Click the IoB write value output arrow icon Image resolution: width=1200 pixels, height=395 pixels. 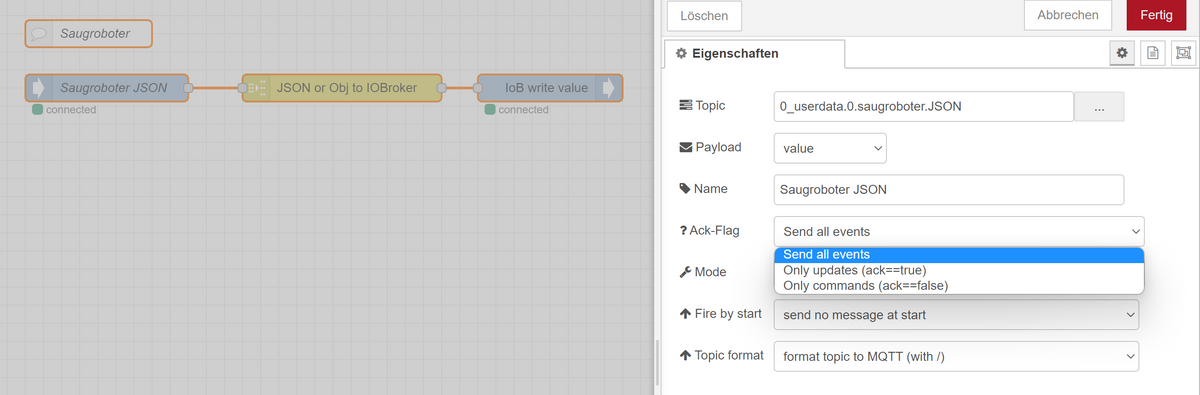(x=608, y=88)
